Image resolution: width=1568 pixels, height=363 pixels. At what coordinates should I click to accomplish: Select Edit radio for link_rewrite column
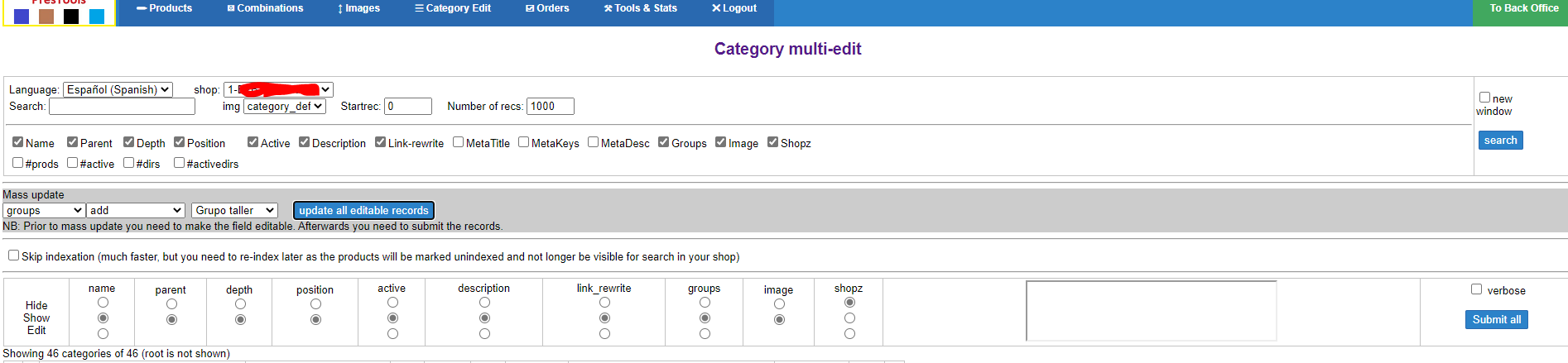604,334
